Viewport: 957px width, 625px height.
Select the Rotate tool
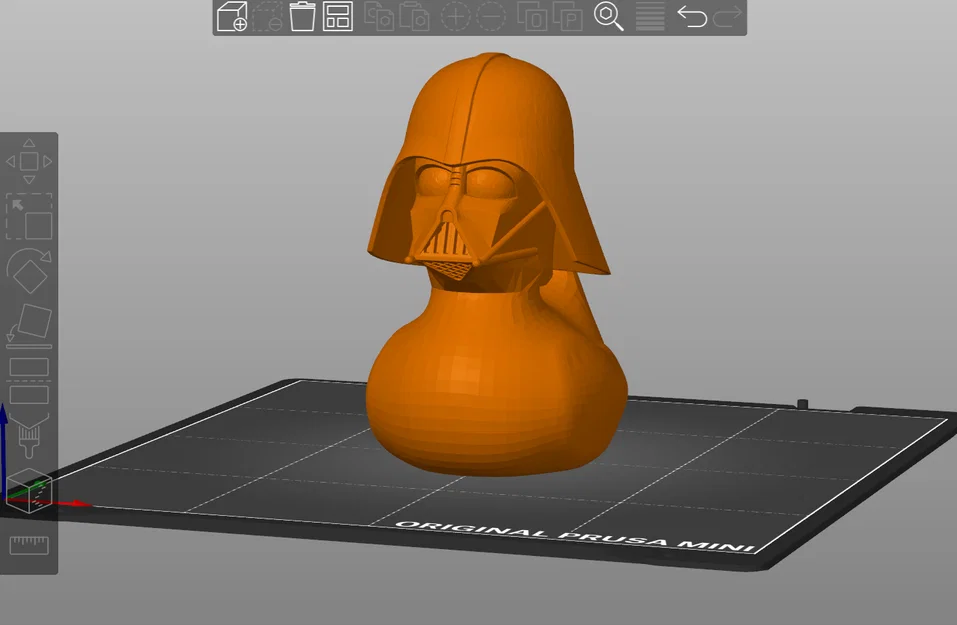(30, 270)
